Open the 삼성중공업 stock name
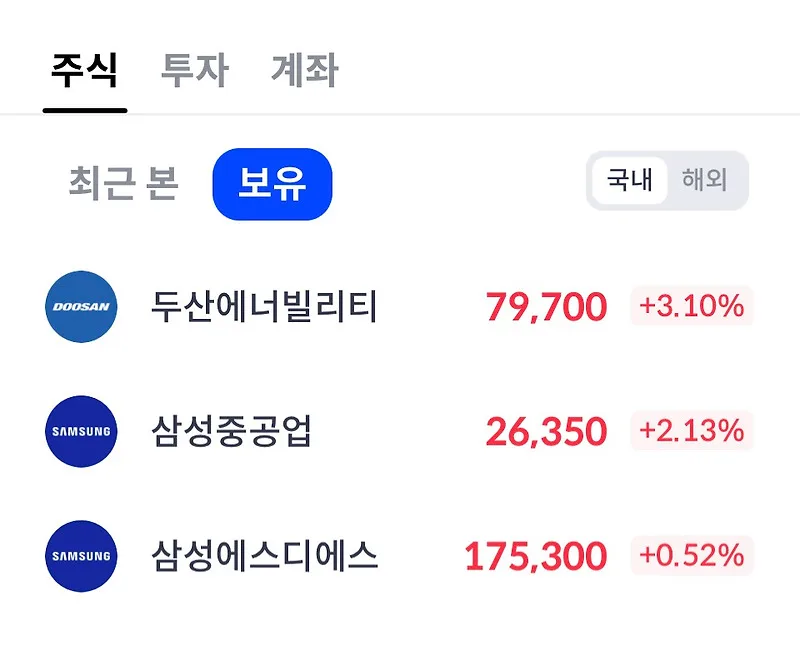 point(231,431)
